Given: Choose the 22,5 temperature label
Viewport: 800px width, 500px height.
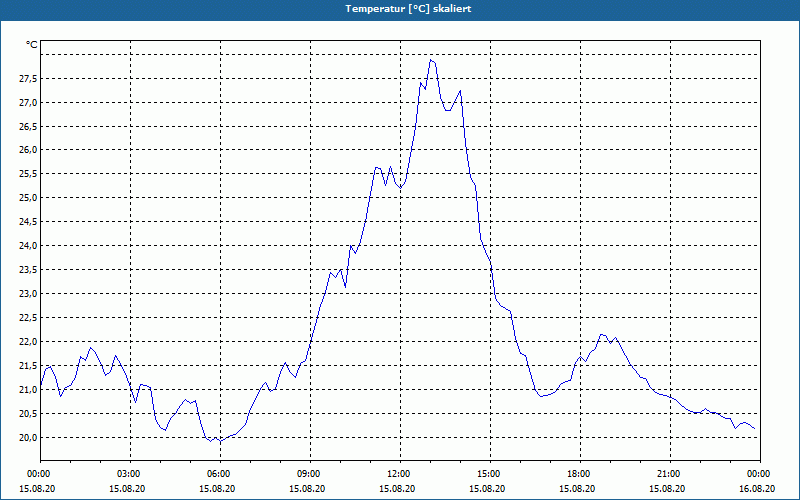Looking at the screenshot, I should point(29,318).
